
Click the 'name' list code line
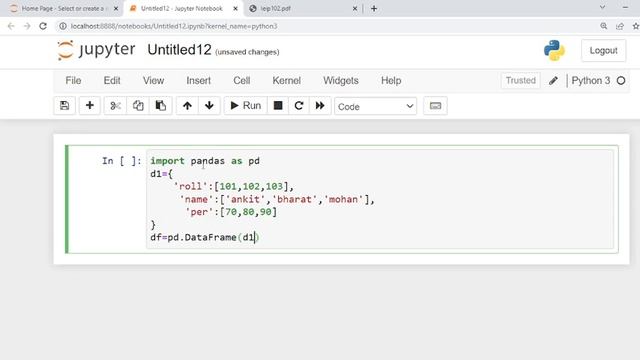(x=277, y=199)
